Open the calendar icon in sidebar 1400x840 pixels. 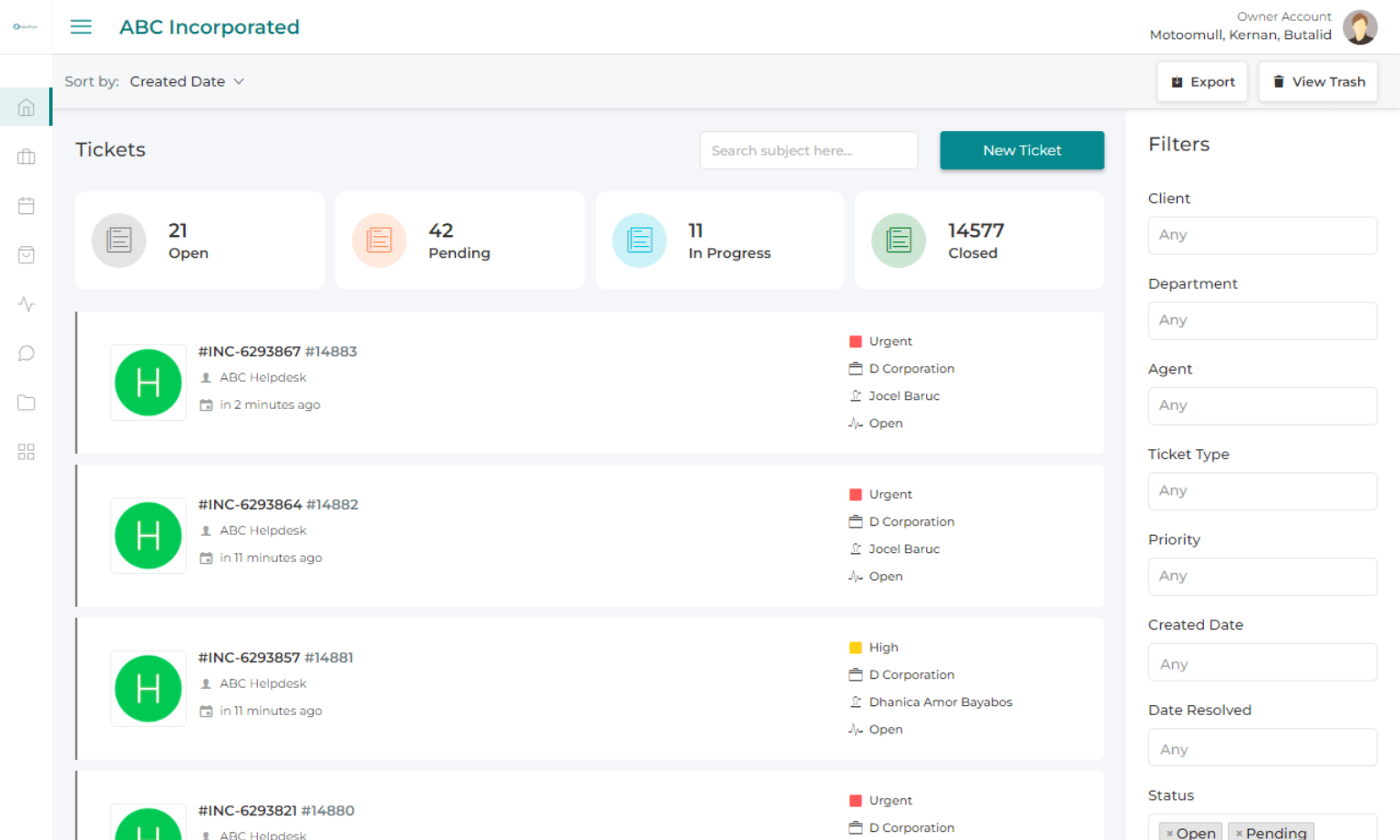pyautogui.click(x=26, y=206)
